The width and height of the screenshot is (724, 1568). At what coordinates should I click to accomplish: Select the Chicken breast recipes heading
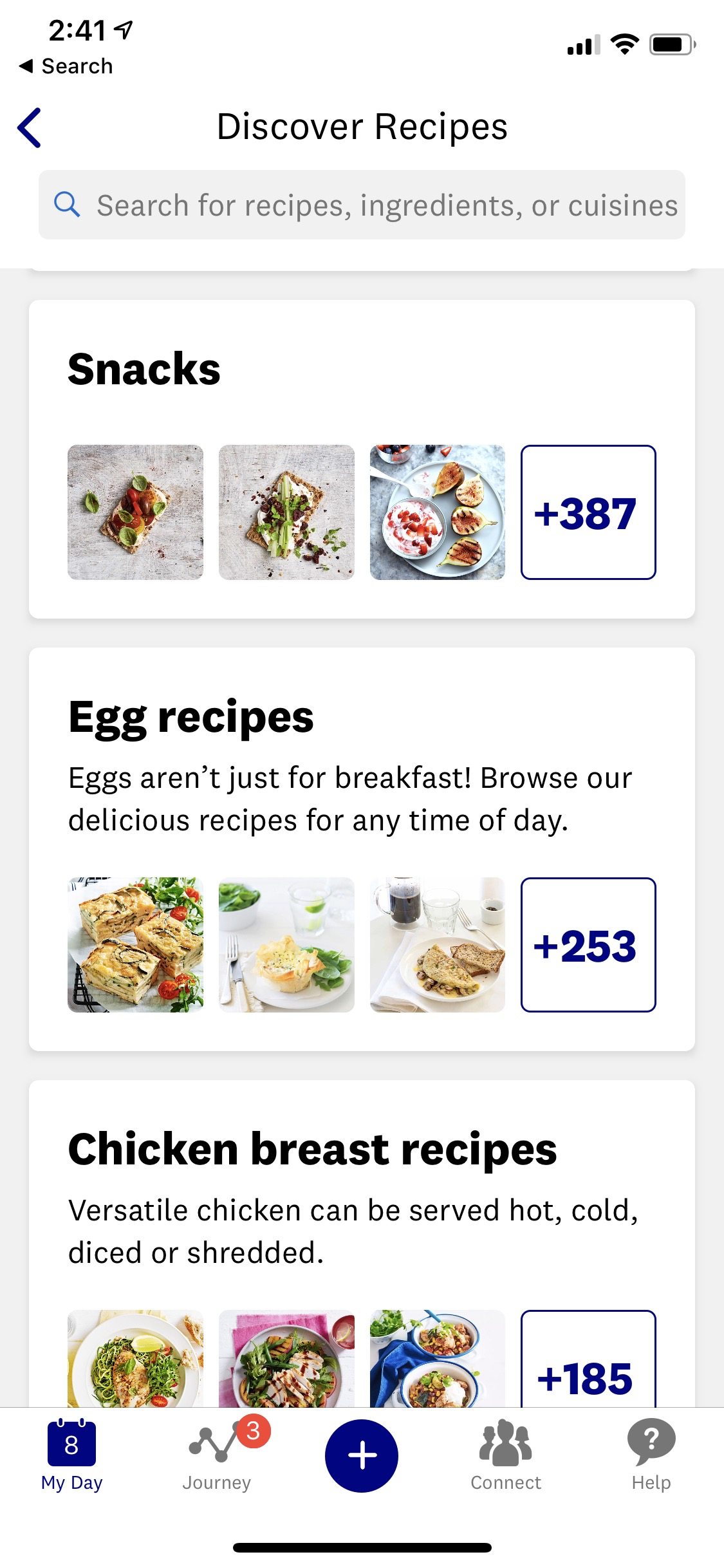[x=312, y=1150]
